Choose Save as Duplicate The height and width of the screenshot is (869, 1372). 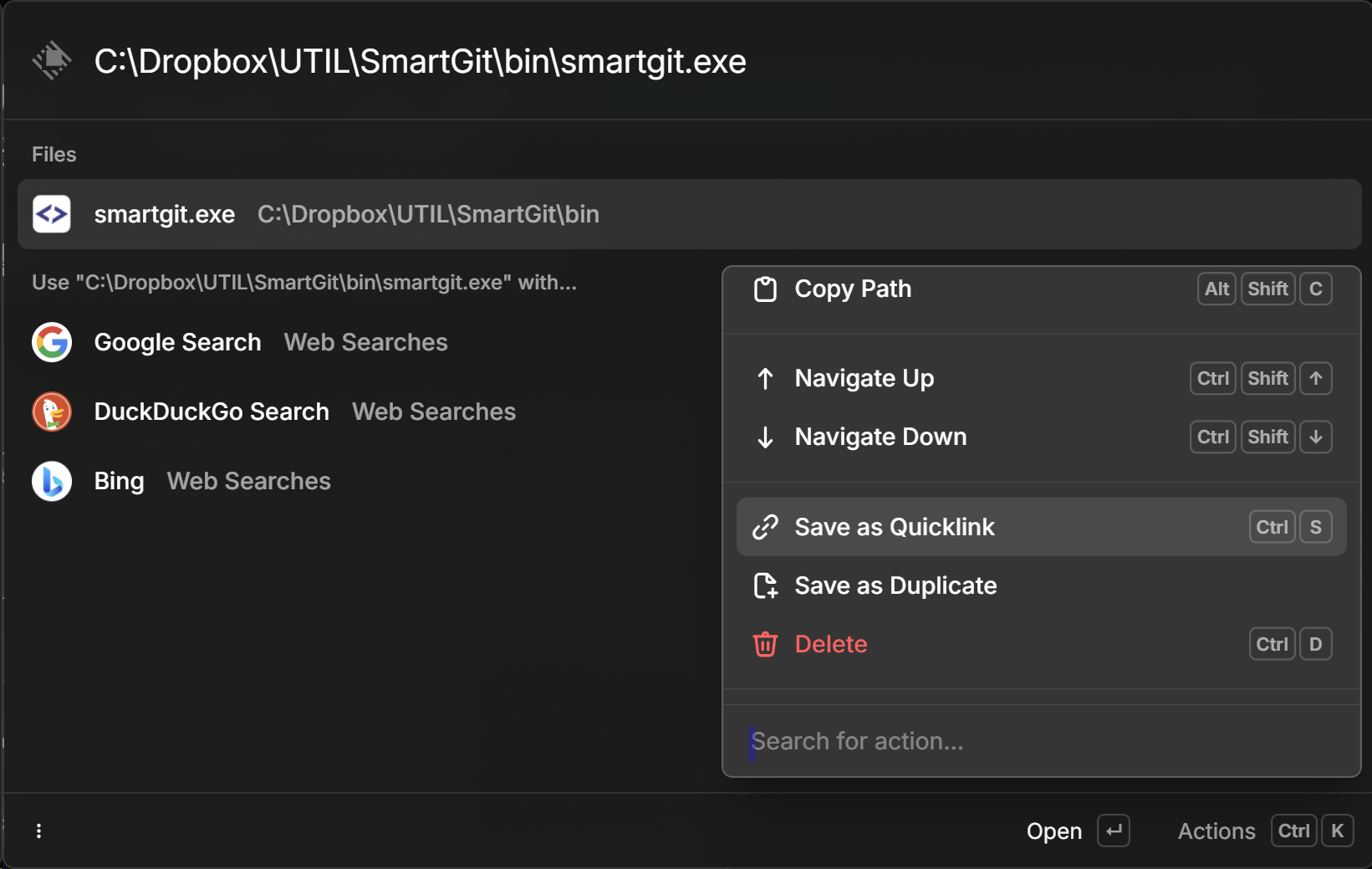[x=1042, y=585]
